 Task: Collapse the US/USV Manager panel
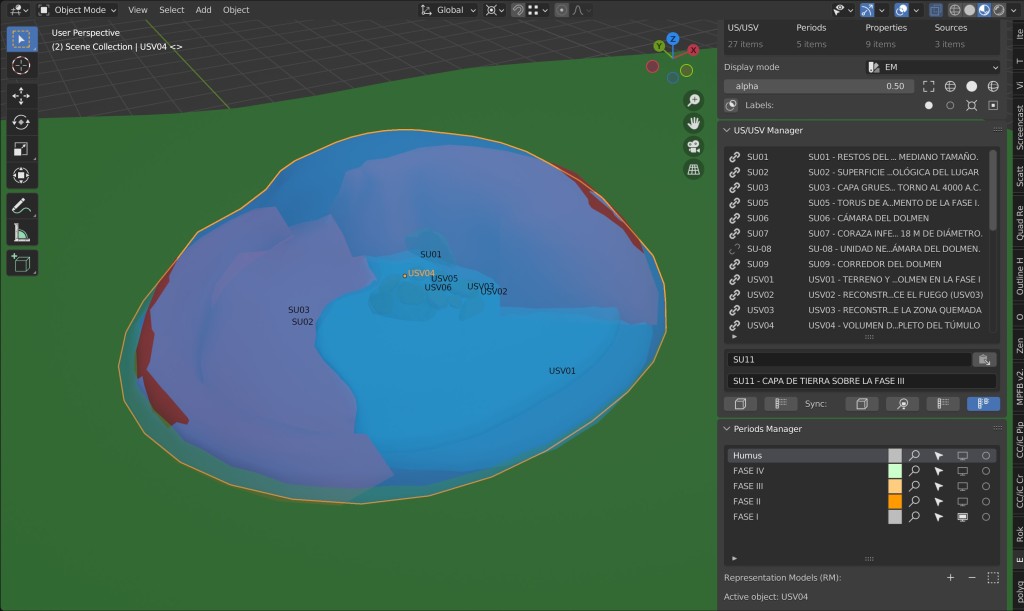pyautogui.click(x=727, y=130)
